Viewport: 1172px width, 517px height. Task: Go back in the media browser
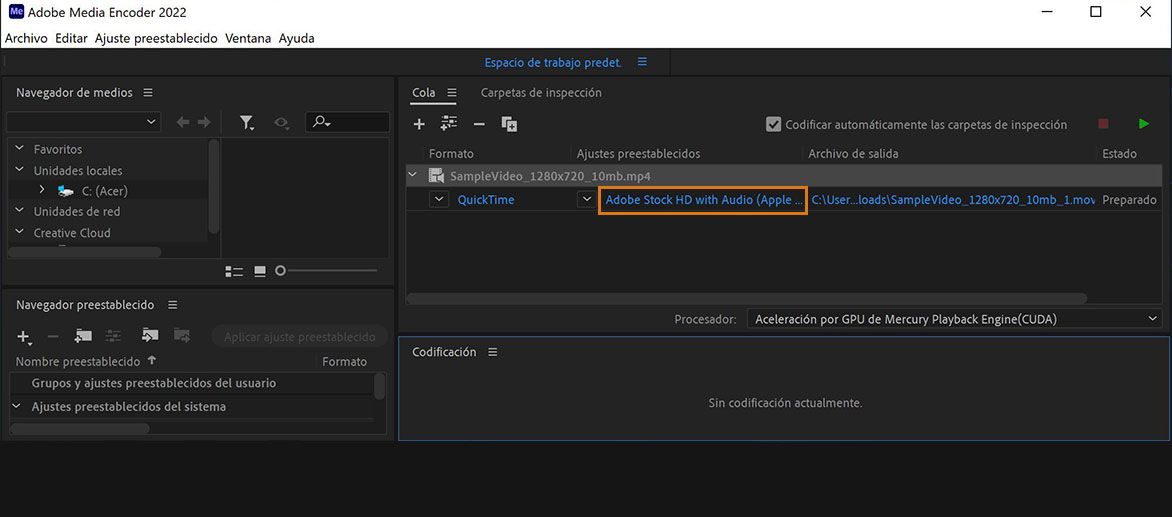pos(182,123)
